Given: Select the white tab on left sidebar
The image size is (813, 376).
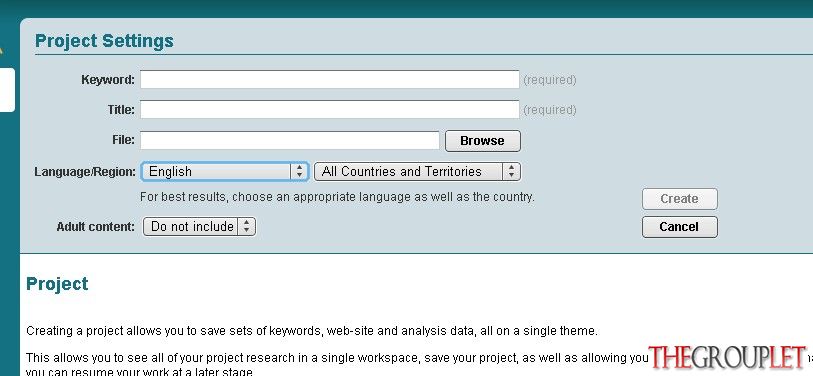Looking at the screenshot, I should 7,90.
